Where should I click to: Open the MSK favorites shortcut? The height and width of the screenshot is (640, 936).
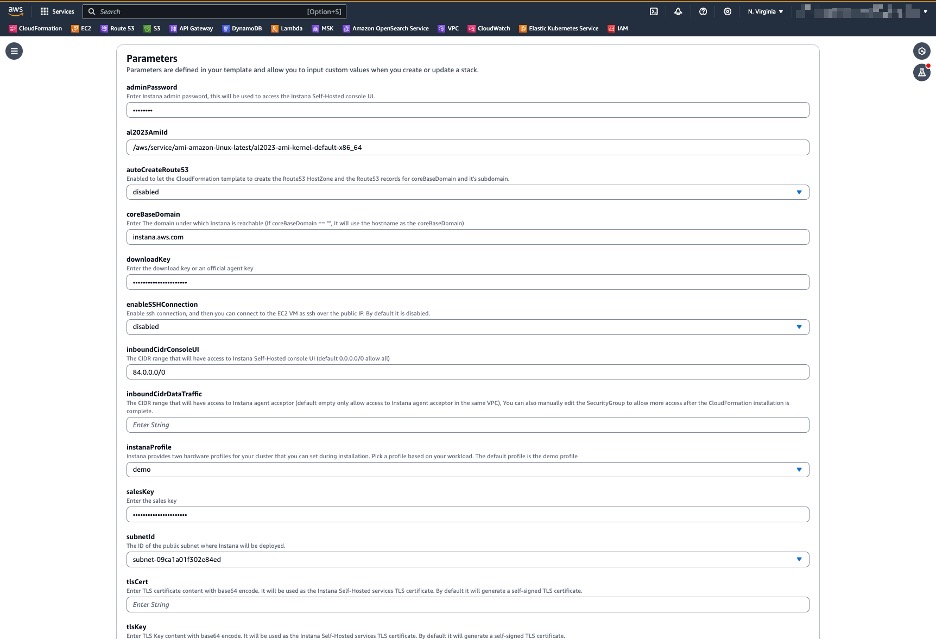[x=323, y=28]
